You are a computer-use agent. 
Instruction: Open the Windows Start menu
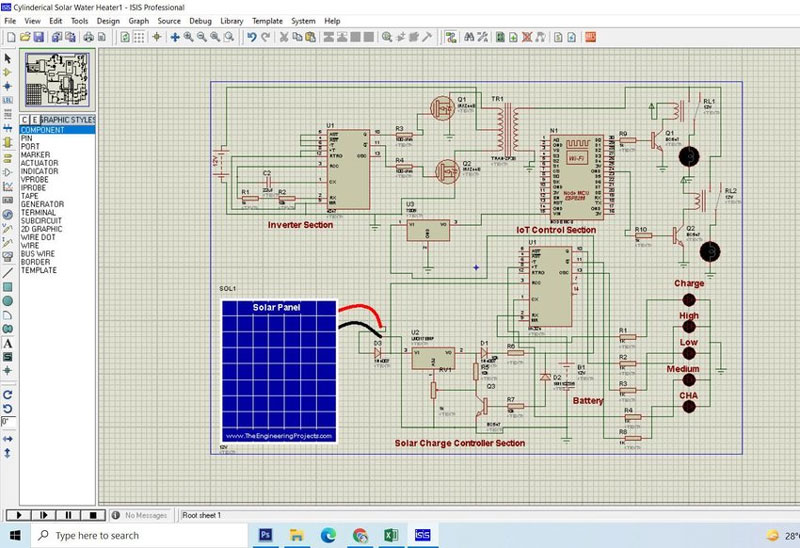(x=15, y=535)
